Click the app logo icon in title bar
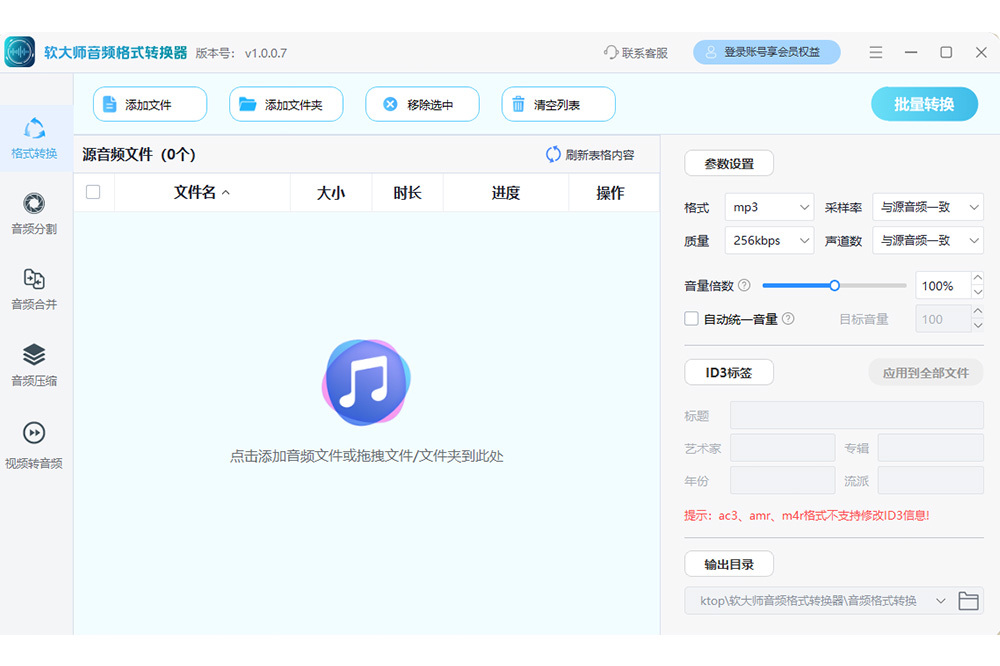The width and height of the screenshot is (1000, 666). 20,52
